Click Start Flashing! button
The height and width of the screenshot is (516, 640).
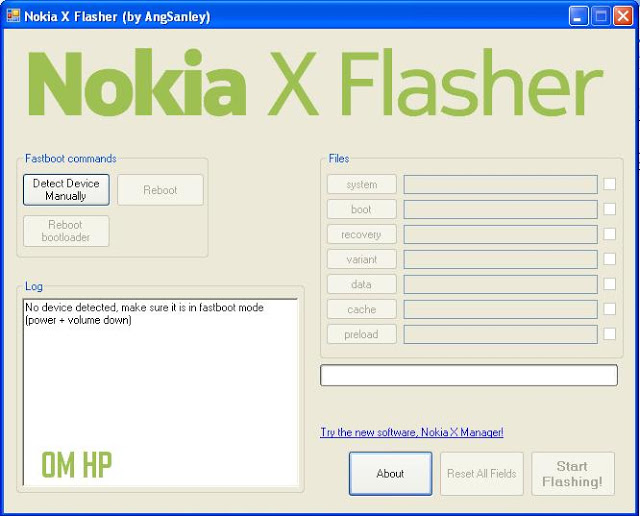[x=573, y=474]
